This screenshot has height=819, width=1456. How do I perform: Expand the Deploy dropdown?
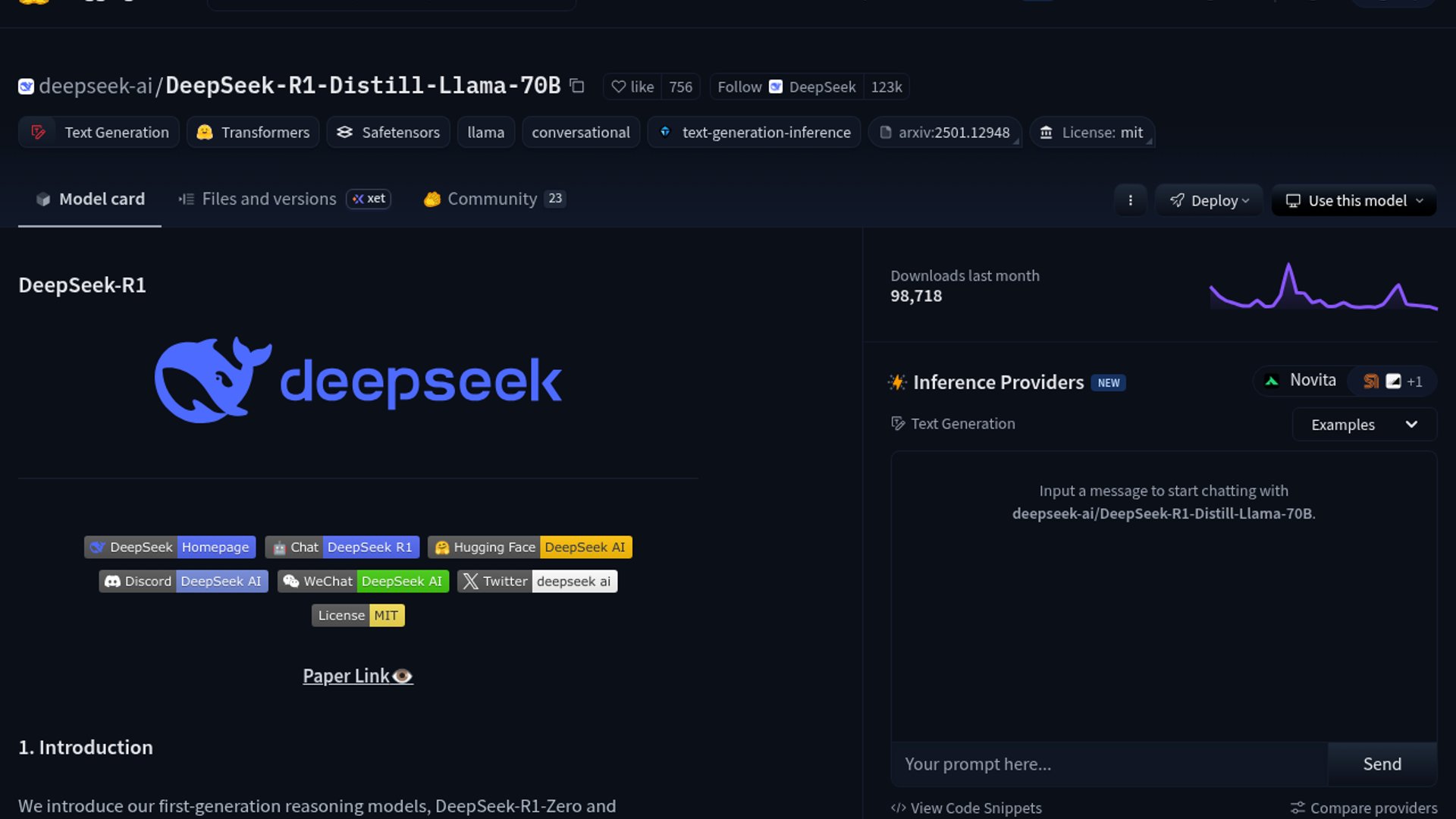coord(1209,200)
